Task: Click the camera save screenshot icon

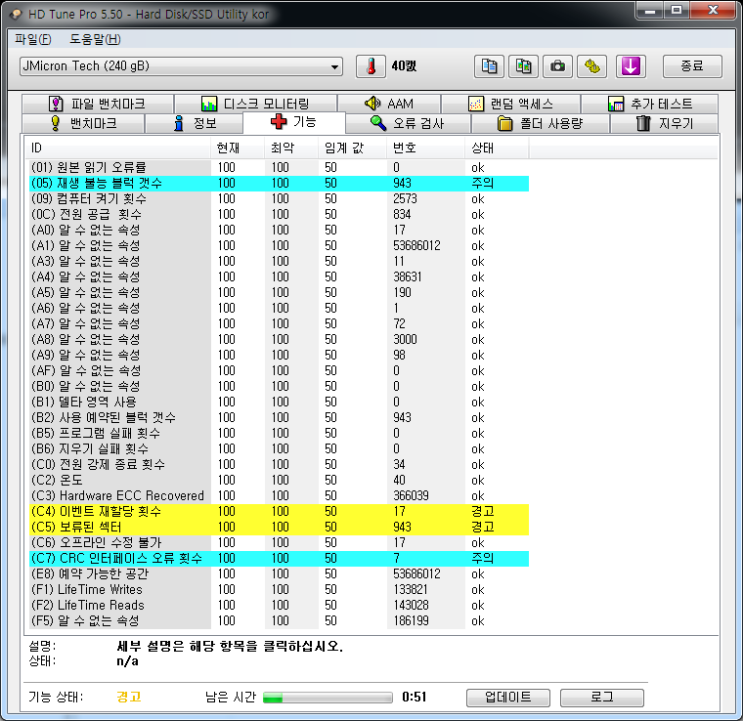Action: (558, 66)
